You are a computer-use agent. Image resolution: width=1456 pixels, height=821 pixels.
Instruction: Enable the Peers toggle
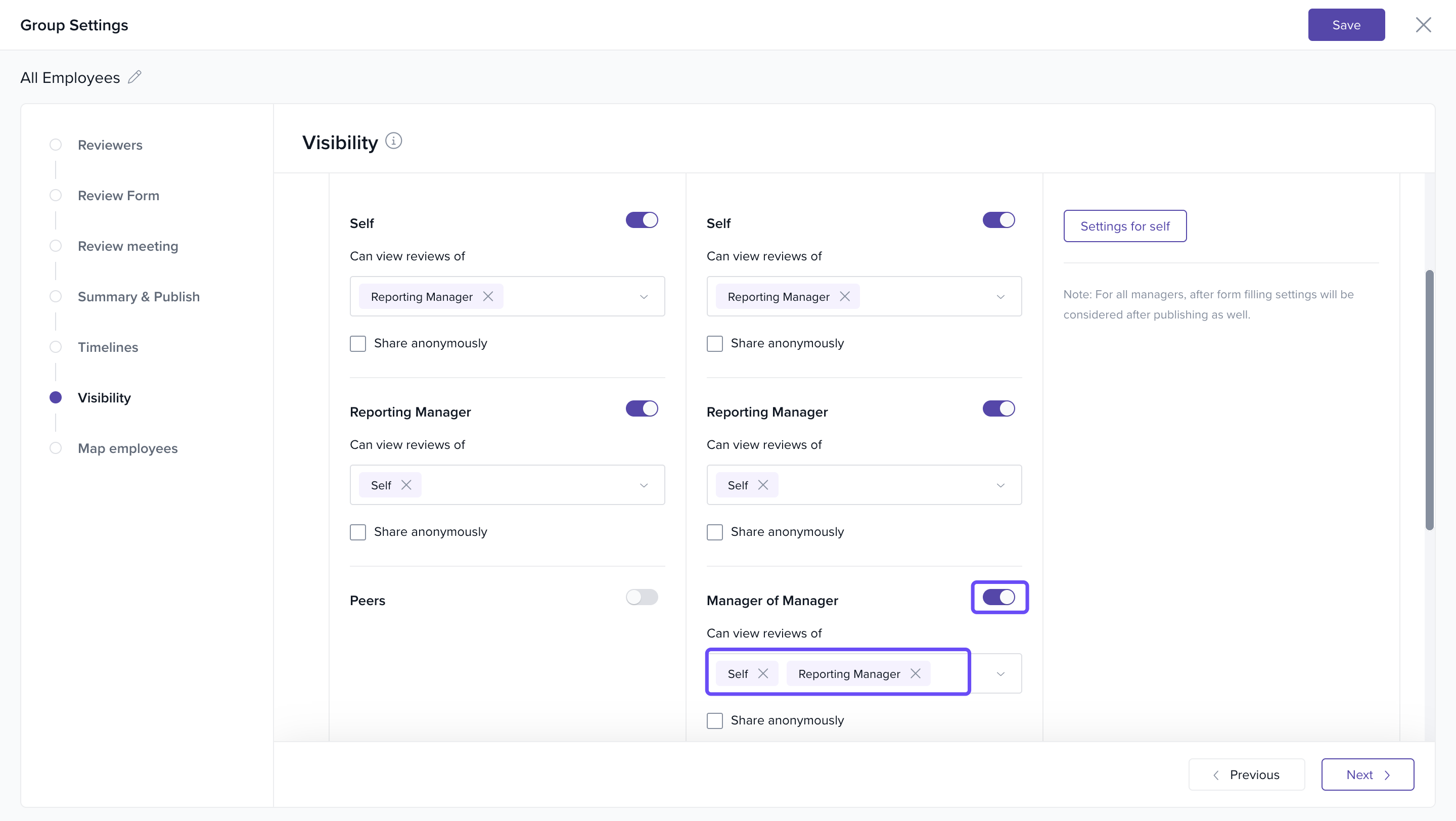tap(642, 597)
